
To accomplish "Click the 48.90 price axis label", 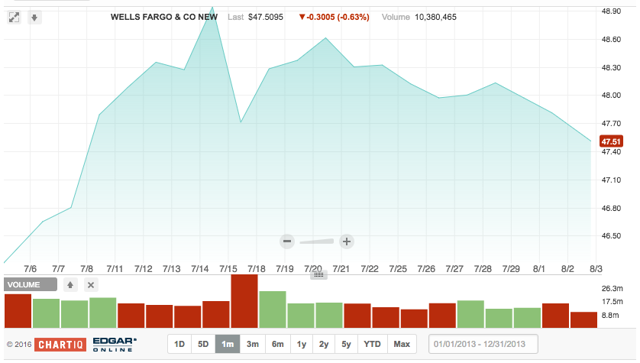I will (611, 11).
